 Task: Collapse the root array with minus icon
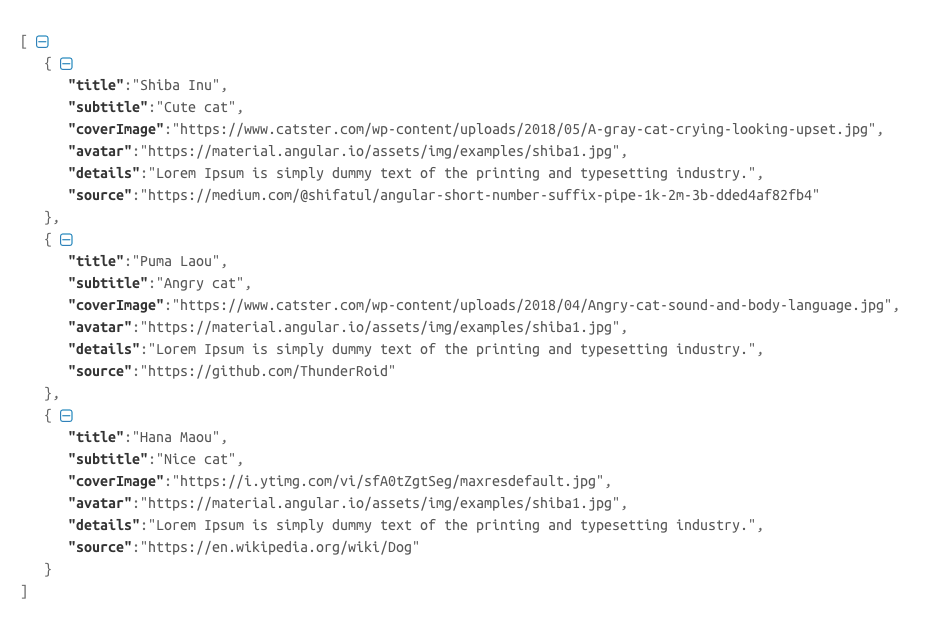tap(42, 42)
